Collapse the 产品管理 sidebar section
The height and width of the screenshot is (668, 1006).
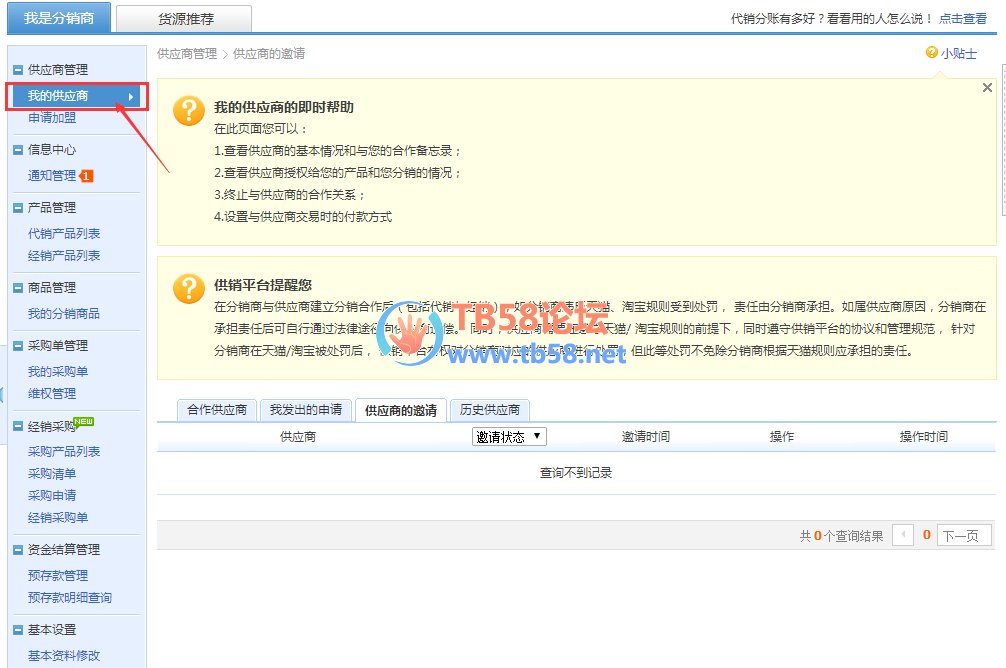point(17,208)
